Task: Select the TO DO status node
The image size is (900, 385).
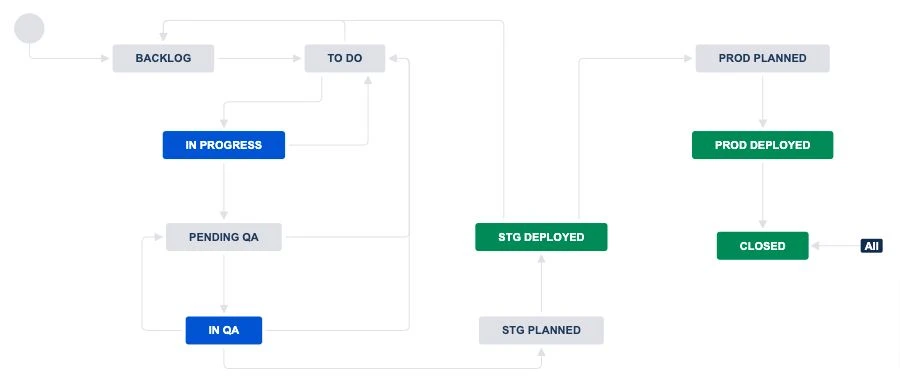Action: [345, 59]
